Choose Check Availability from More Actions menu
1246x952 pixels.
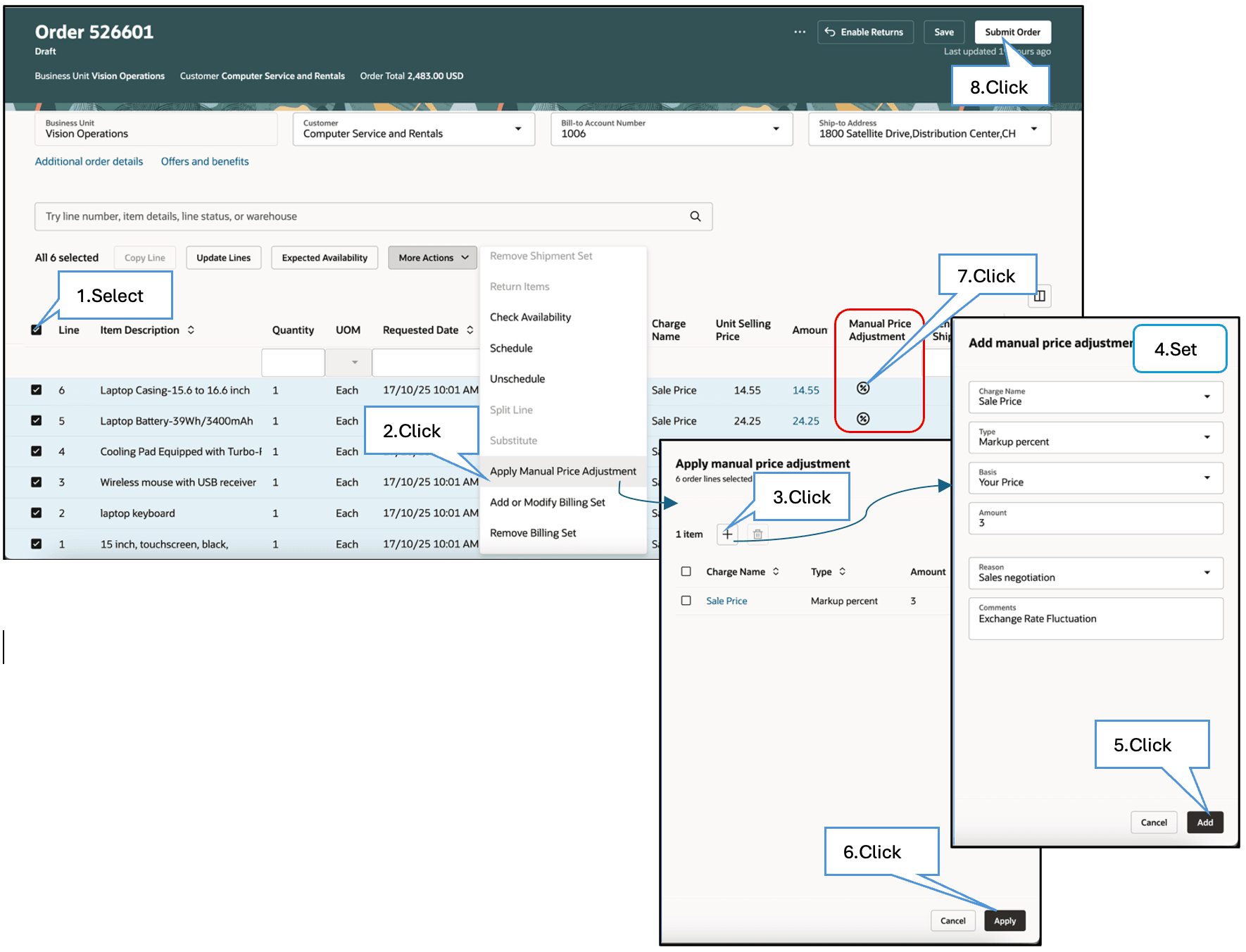point(530,317)
